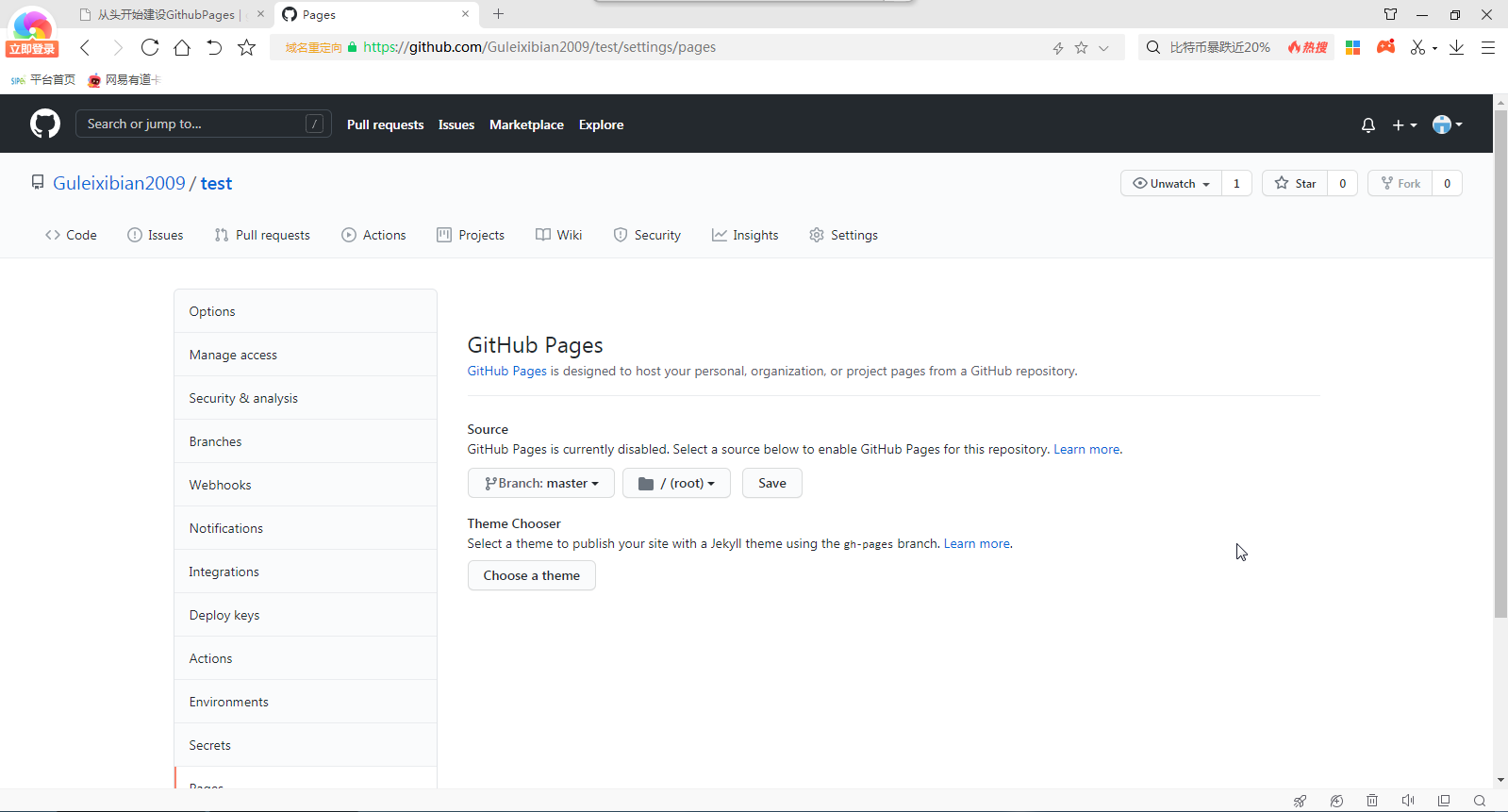
Task: Open Marketplace in top navigation
Action: pyautogui.click(x=526, y=124)
